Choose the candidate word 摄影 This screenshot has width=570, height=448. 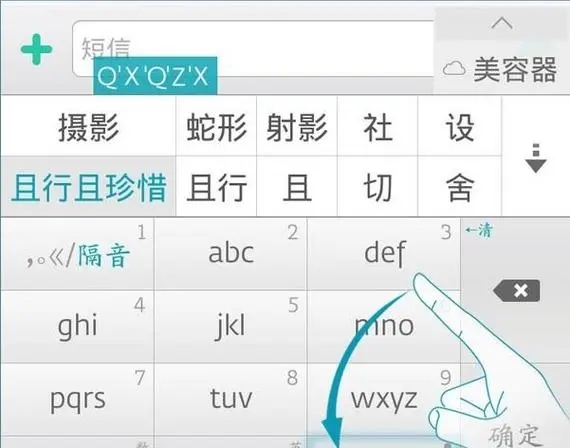(88, 127)
